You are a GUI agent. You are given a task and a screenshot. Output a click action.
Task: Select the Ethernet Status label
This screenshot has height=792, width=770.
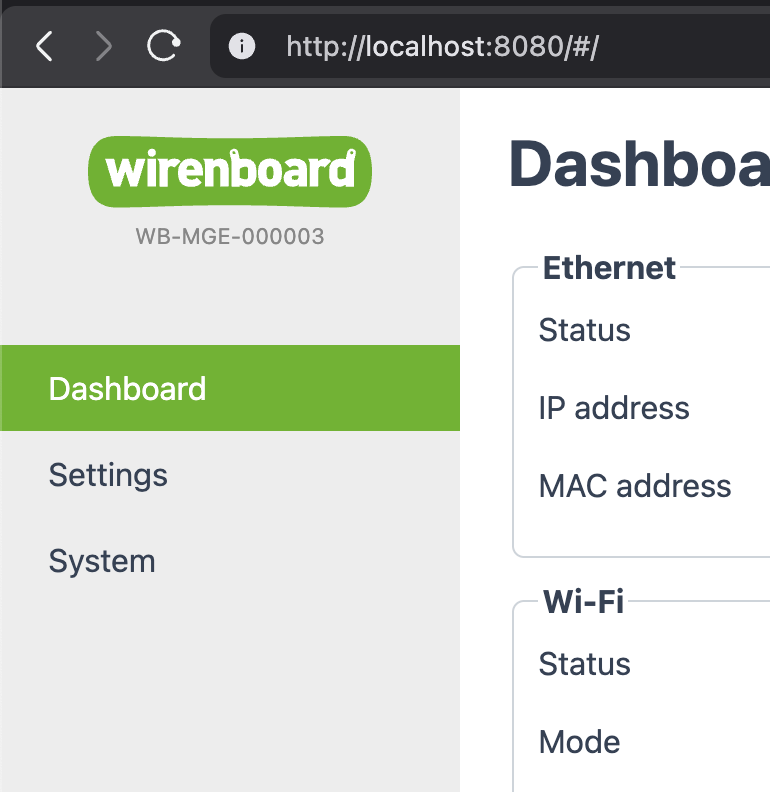[x=585, y=330]
